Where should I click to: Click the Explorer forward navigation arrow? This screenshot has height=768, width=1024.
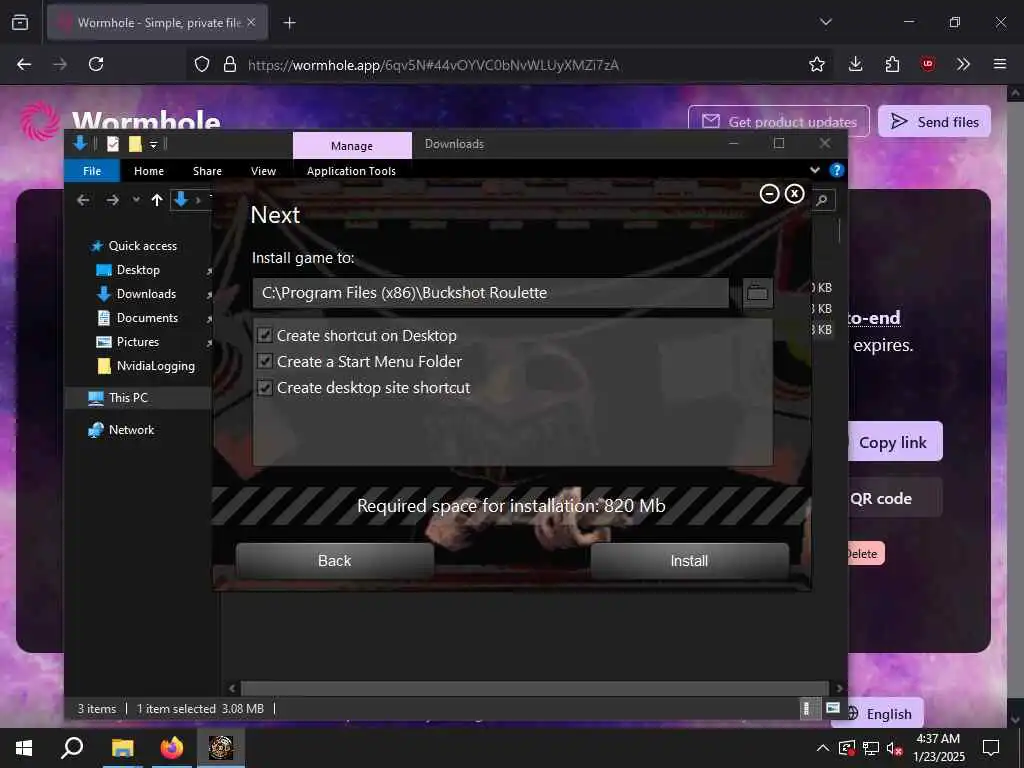tap(112, 200)
